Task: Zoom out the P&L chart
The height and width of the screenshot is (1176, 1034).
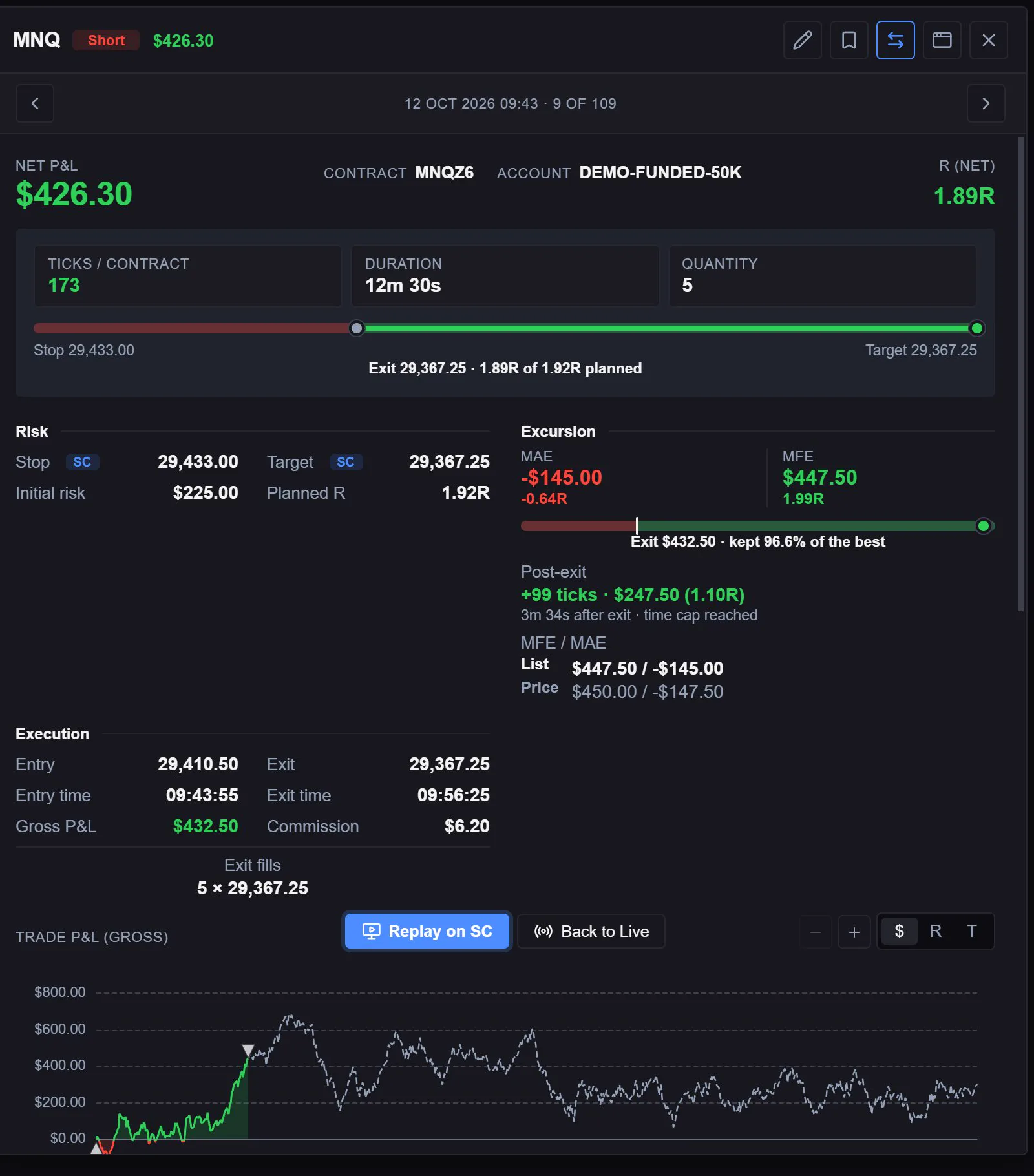Action: click(x=816, y=932)
